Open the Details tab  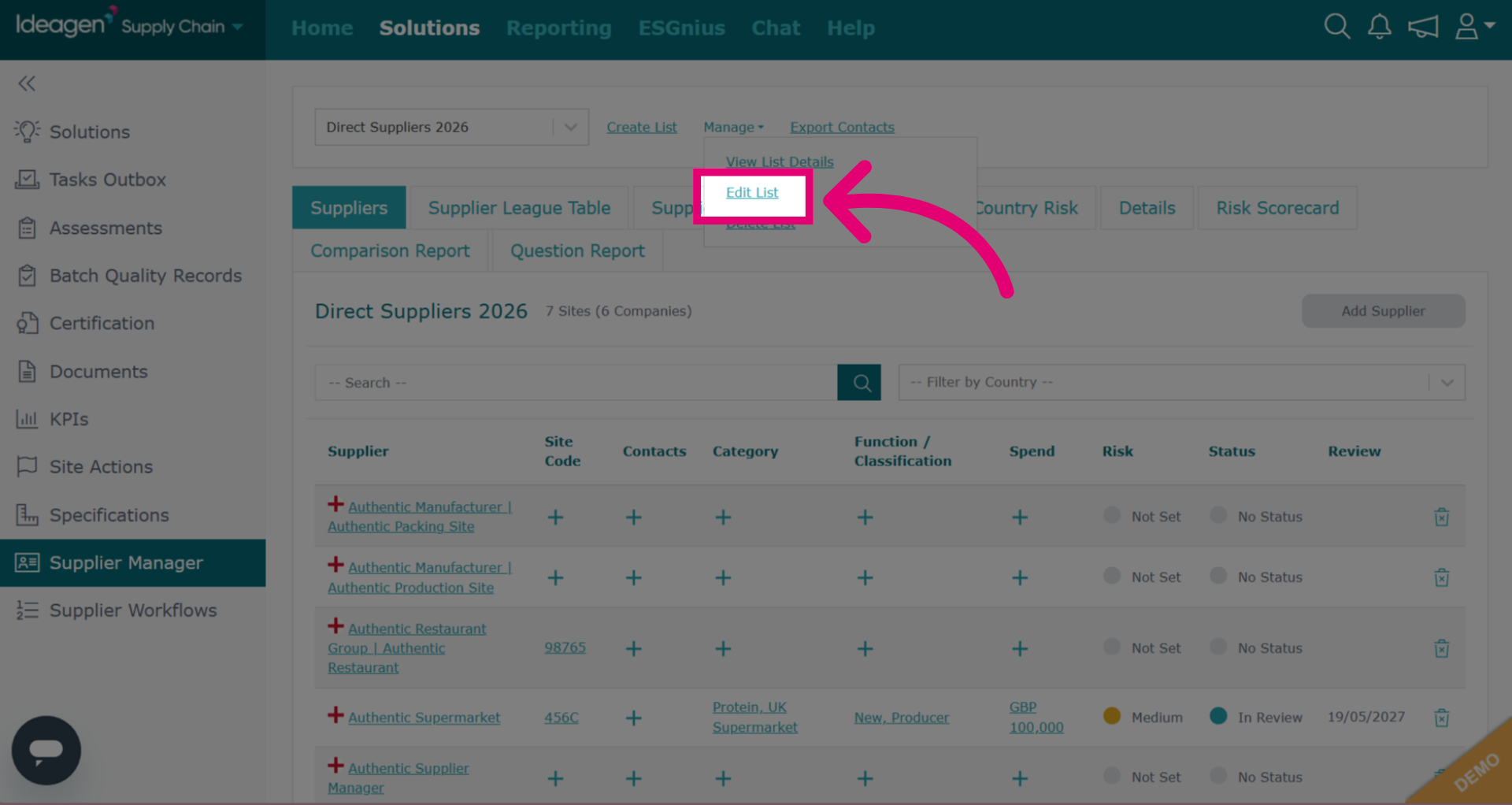tap(1147, 208)
